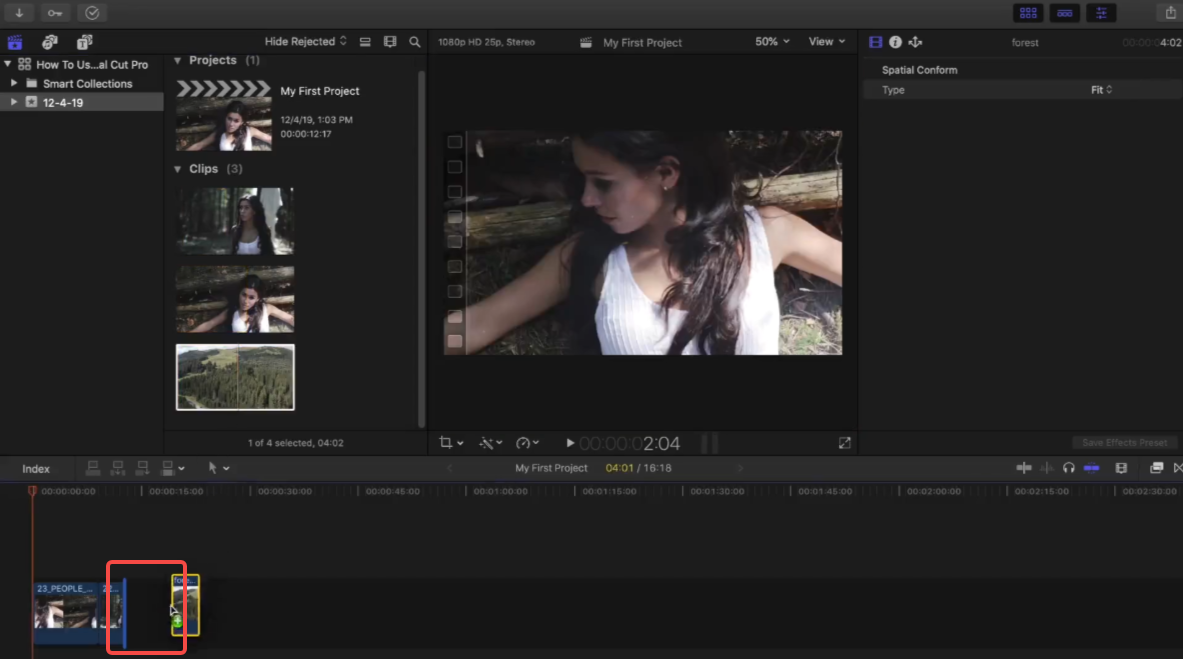Image resolution: width=1183 pixels, height=659 pixels.
Task: Toggle the Timeline panel visibility button
Action: 1064,13
